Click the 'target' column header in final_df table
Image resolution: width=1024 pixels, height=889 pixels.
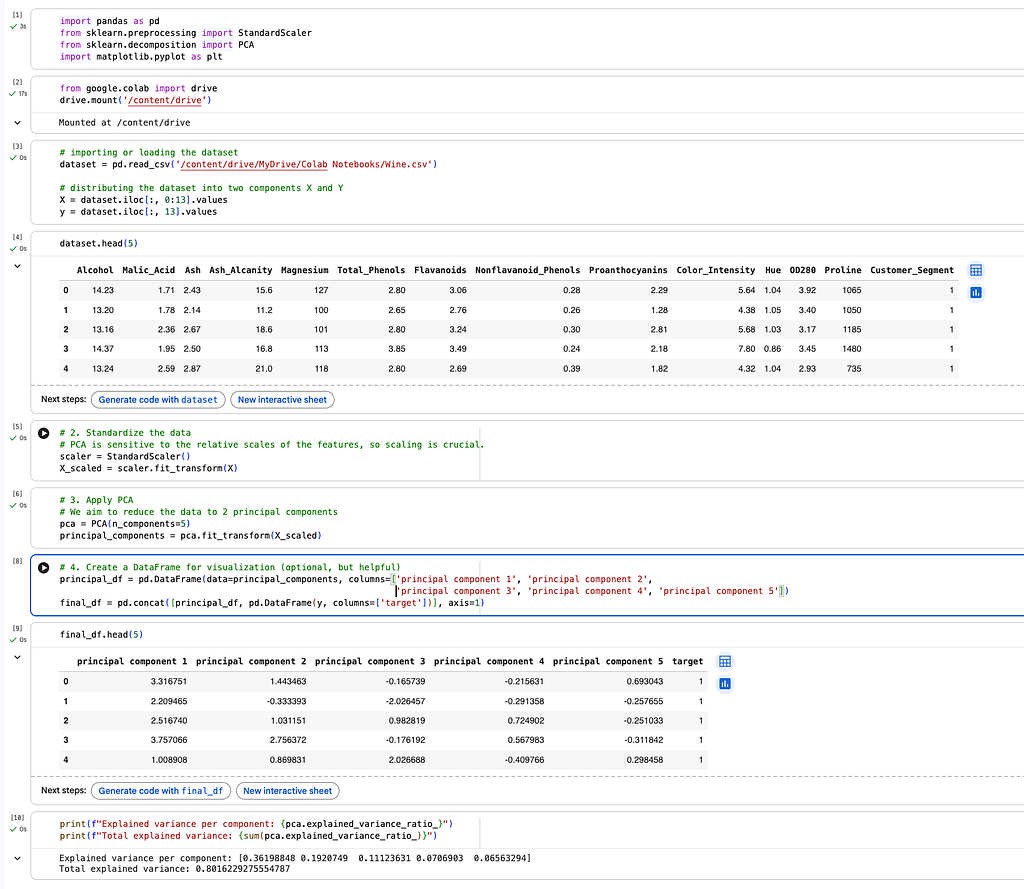(x=688, y=662)
